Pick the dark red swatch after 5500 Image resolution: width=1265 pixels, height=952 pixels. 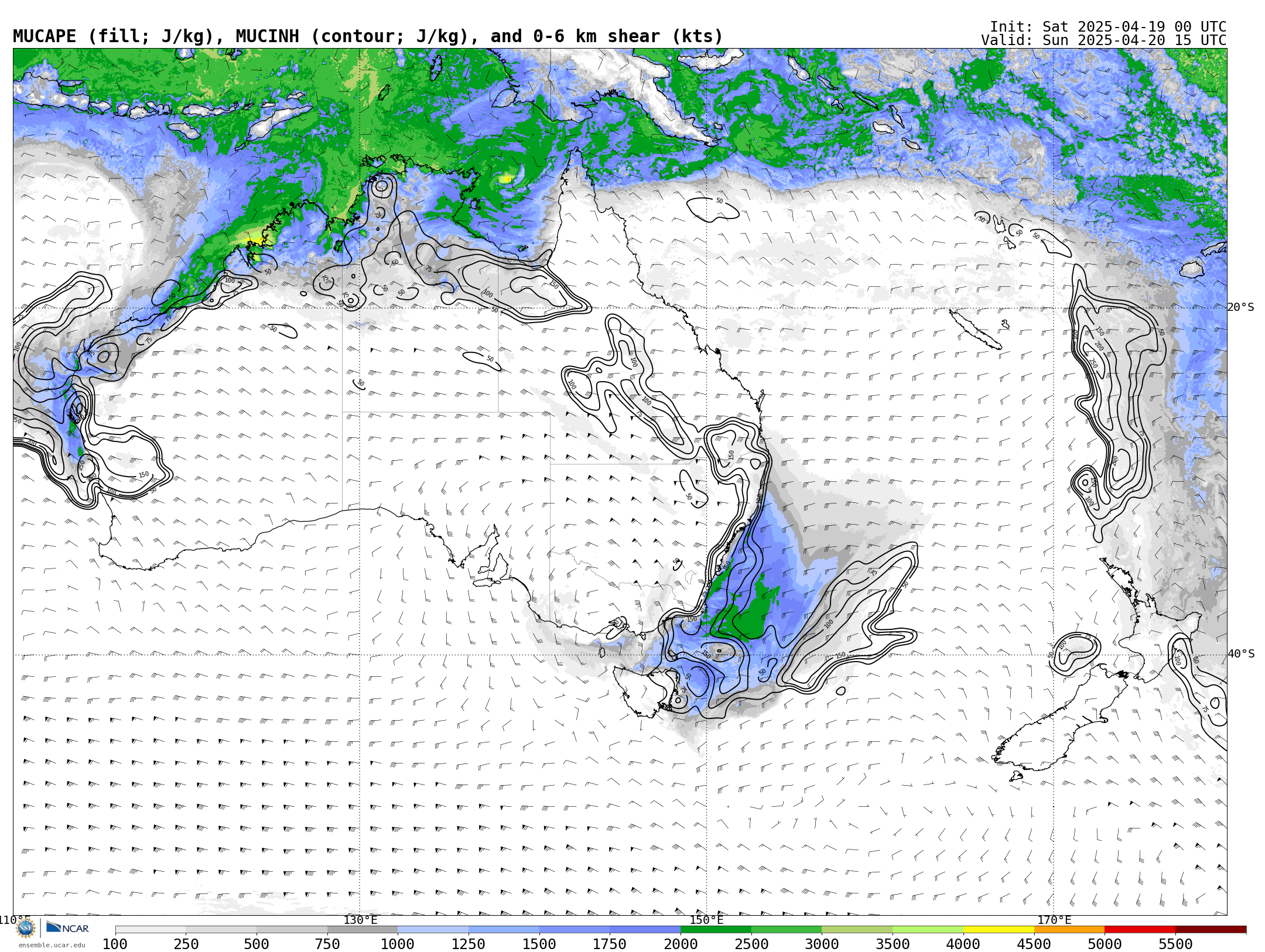pyautogui.click(x=1211, y=929)
